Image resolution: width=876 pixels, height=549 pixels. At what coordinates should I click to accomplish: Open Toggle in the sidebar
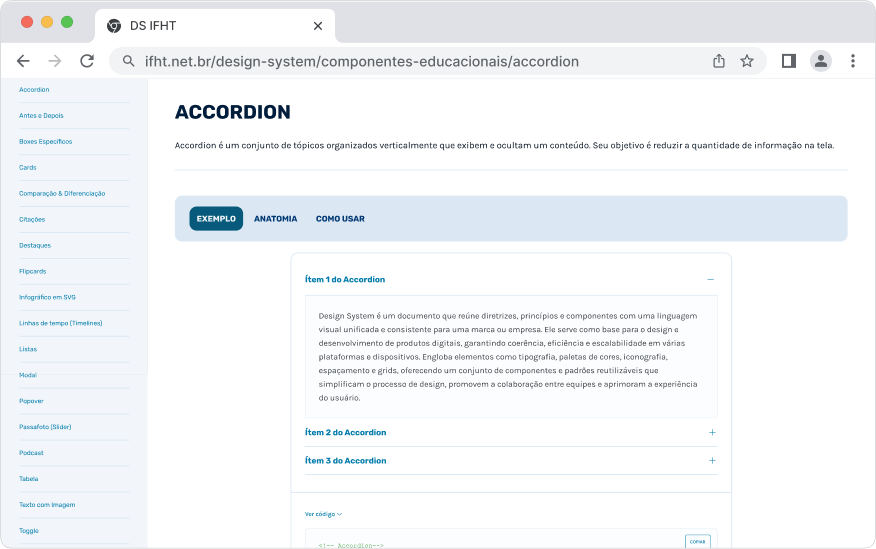click(28, 531)
